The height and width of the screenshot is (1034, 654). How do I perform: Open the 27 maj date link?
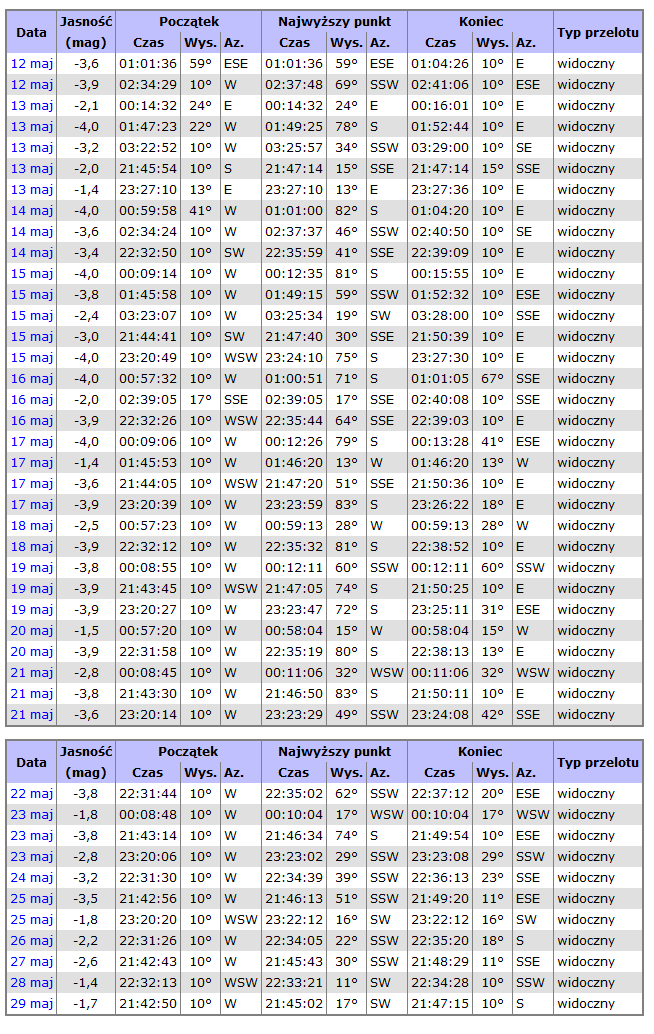click(x=32, y=962)
